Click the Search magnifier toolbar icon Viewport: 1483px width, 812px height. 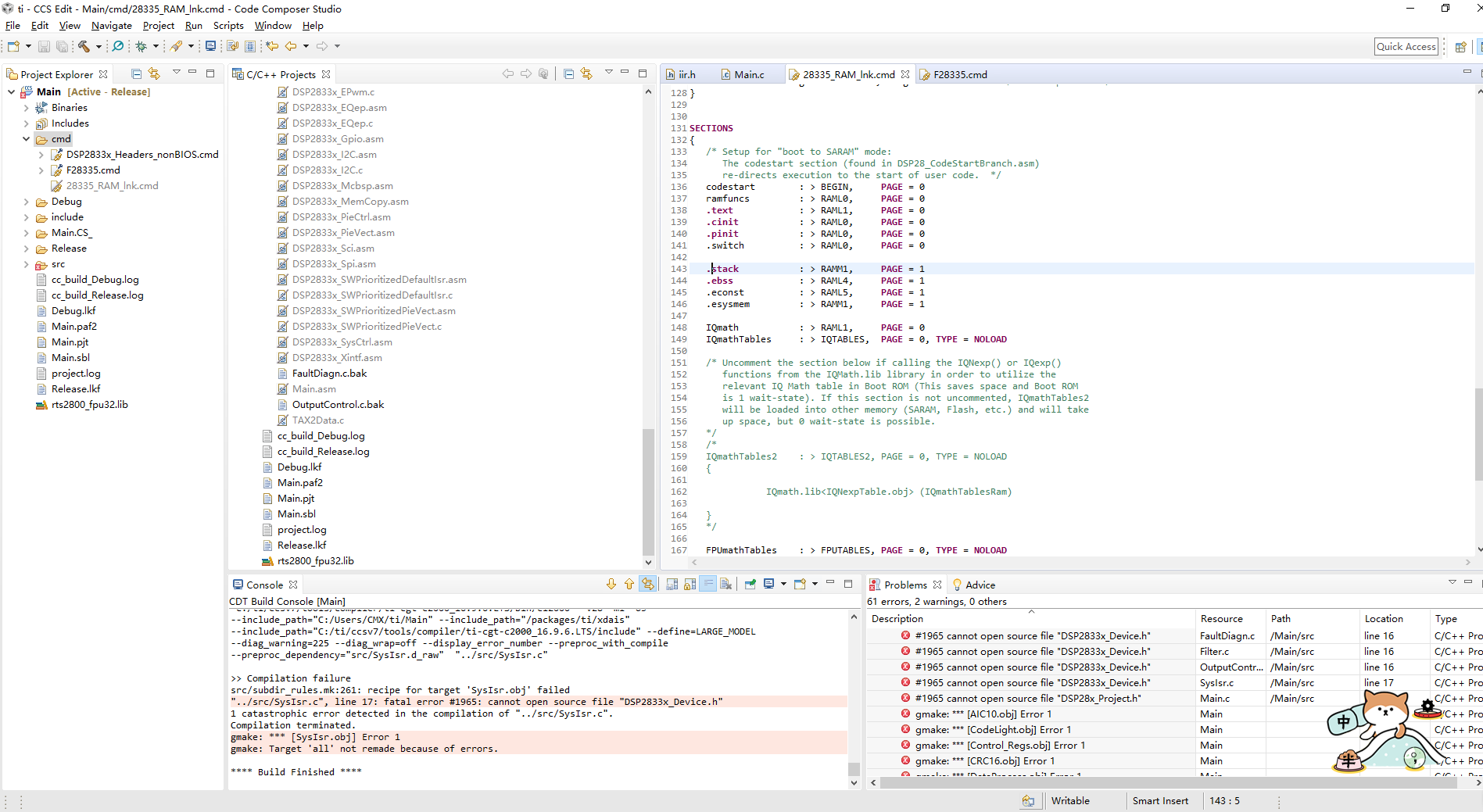[118, 47]
